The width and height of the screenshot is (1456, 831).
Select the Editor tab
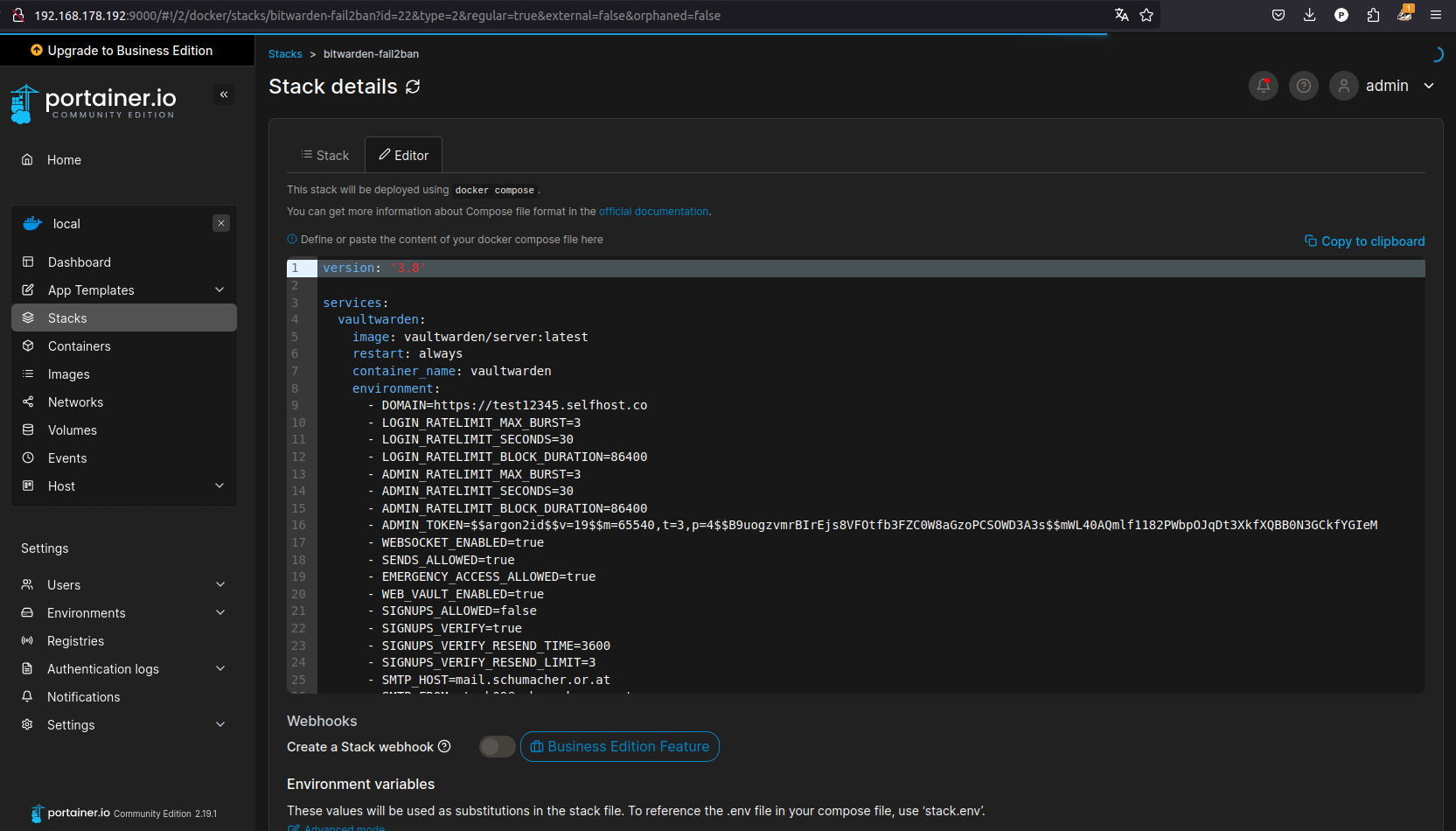click(x=403, y=156)
